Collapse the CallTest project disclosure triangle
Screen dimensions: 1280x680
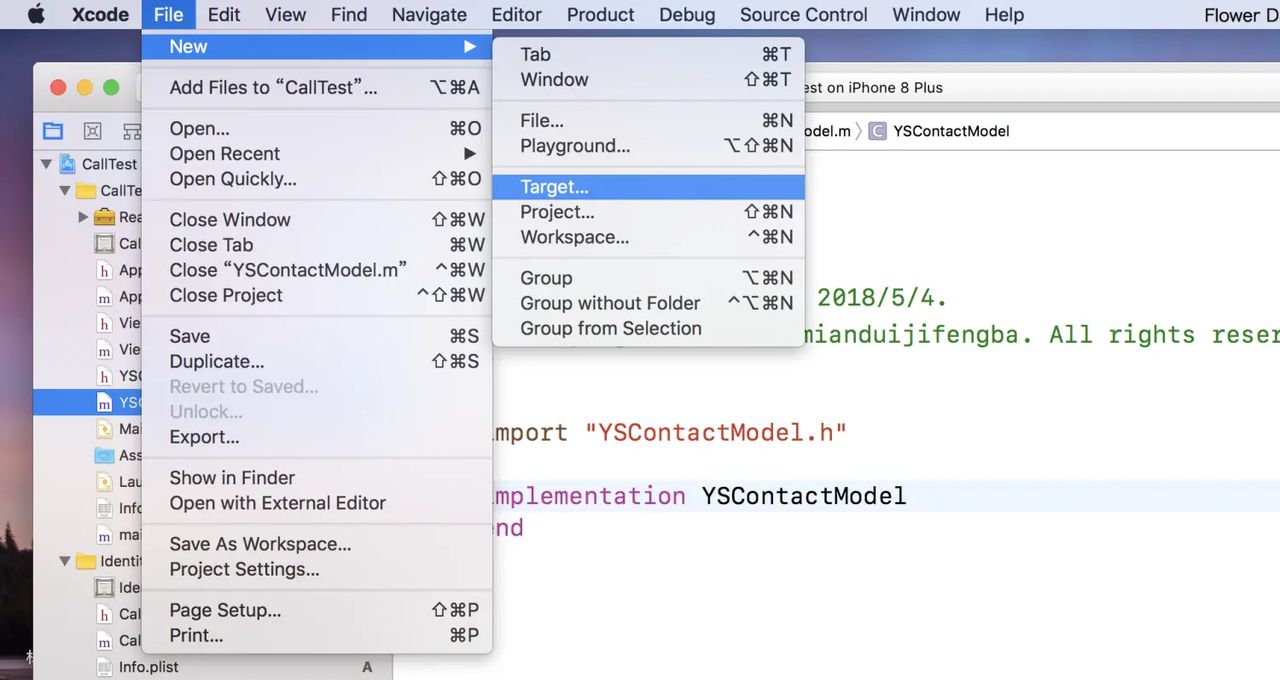click(46, 164)
